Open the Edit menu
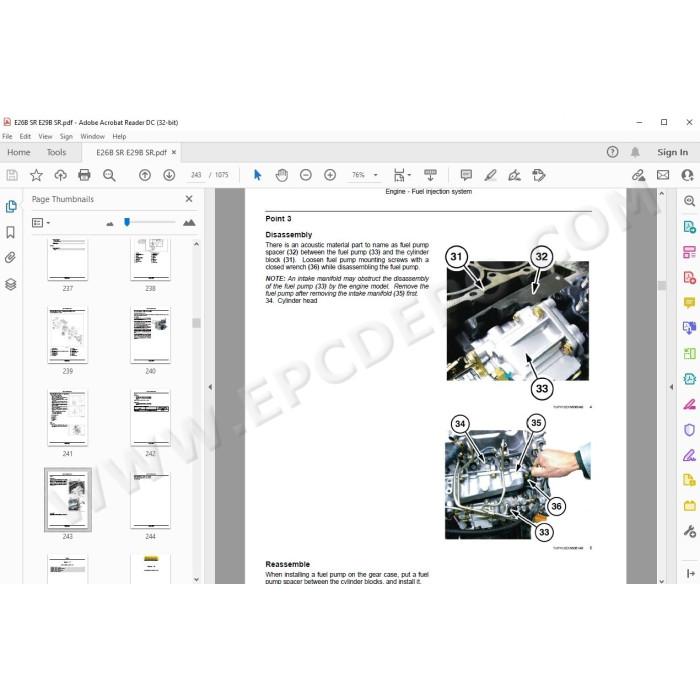Viewport: 700px width, 700px height. (25, 136)
